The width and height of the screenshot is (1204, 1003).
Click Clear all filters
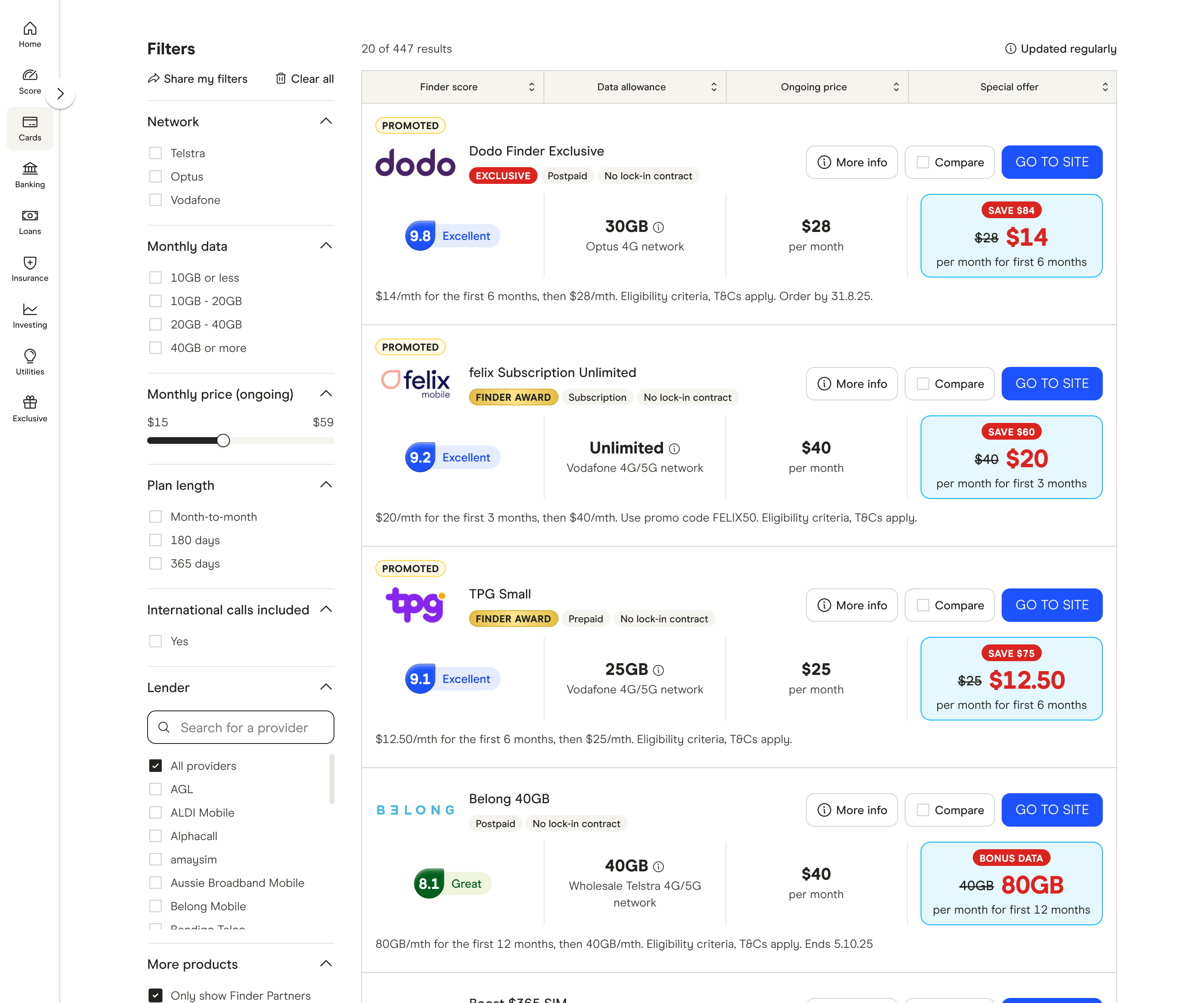[304, 79]
